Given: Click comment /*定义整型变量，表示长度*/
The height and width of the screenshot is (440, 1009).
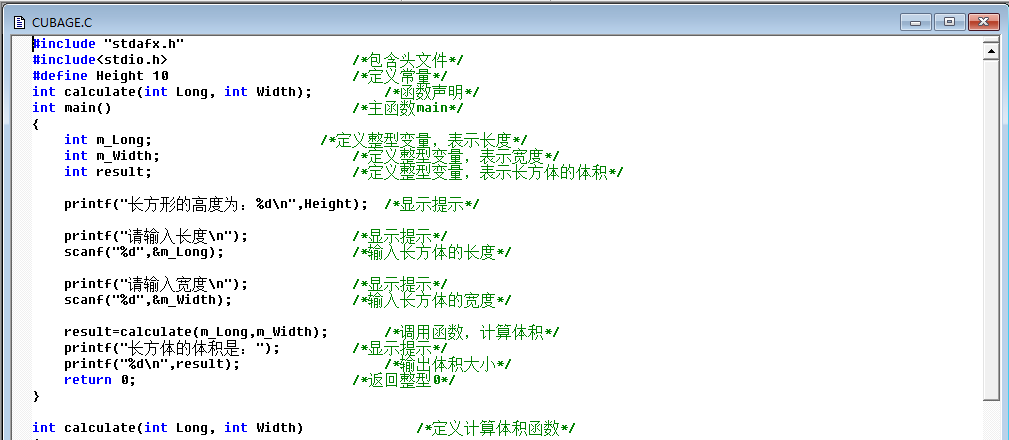Looking at the screenshot, I should tap(424, 140).
